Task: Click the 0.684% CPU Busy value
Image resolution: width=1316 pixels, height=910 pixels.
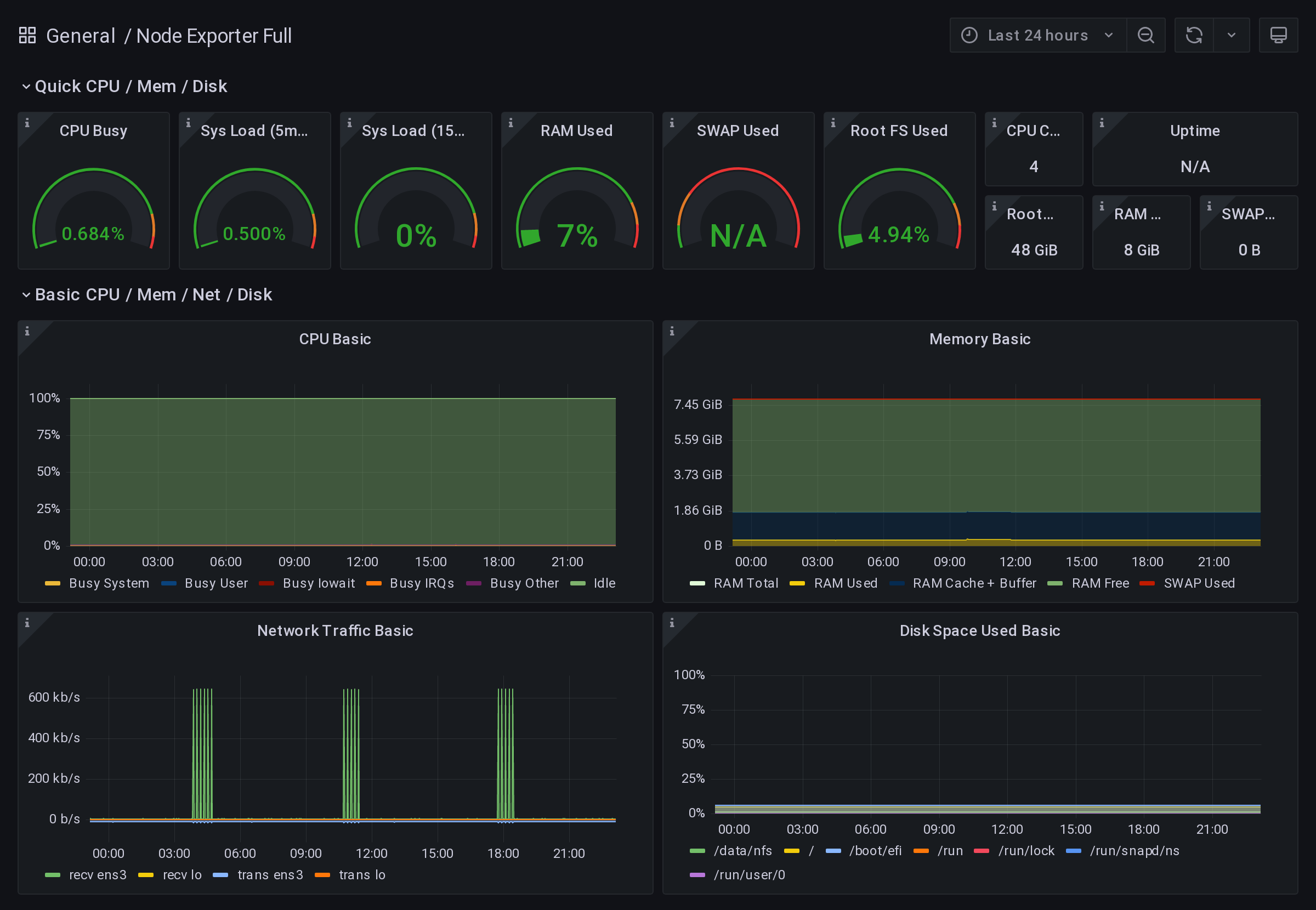Action: (93, 234)
